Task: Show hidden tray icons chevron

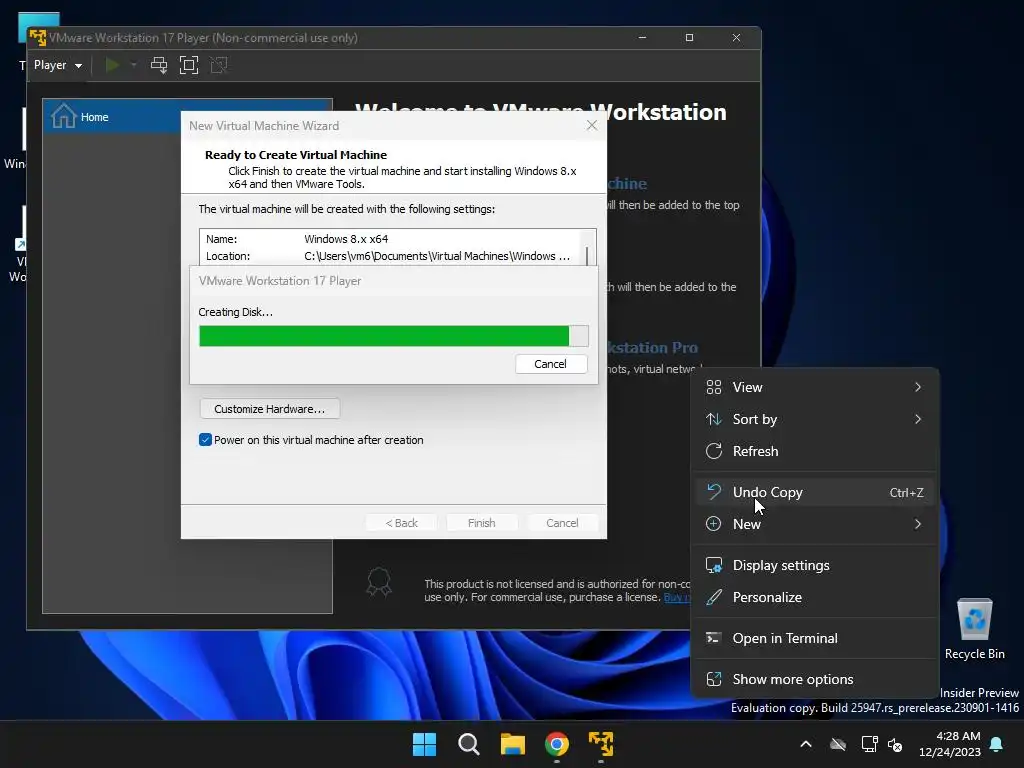Action: pos(806,744)
